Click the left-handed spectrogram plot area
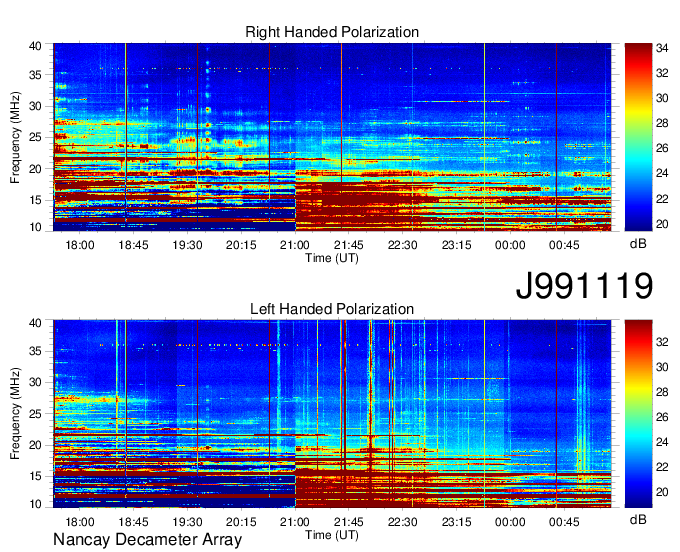The image size is (680, 552). click(x=332, y=414)
